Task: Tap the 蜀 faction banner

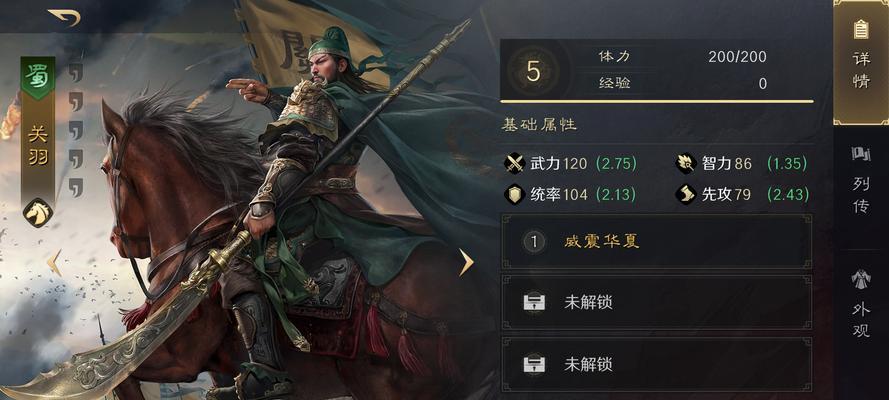Action: (38, 78)
